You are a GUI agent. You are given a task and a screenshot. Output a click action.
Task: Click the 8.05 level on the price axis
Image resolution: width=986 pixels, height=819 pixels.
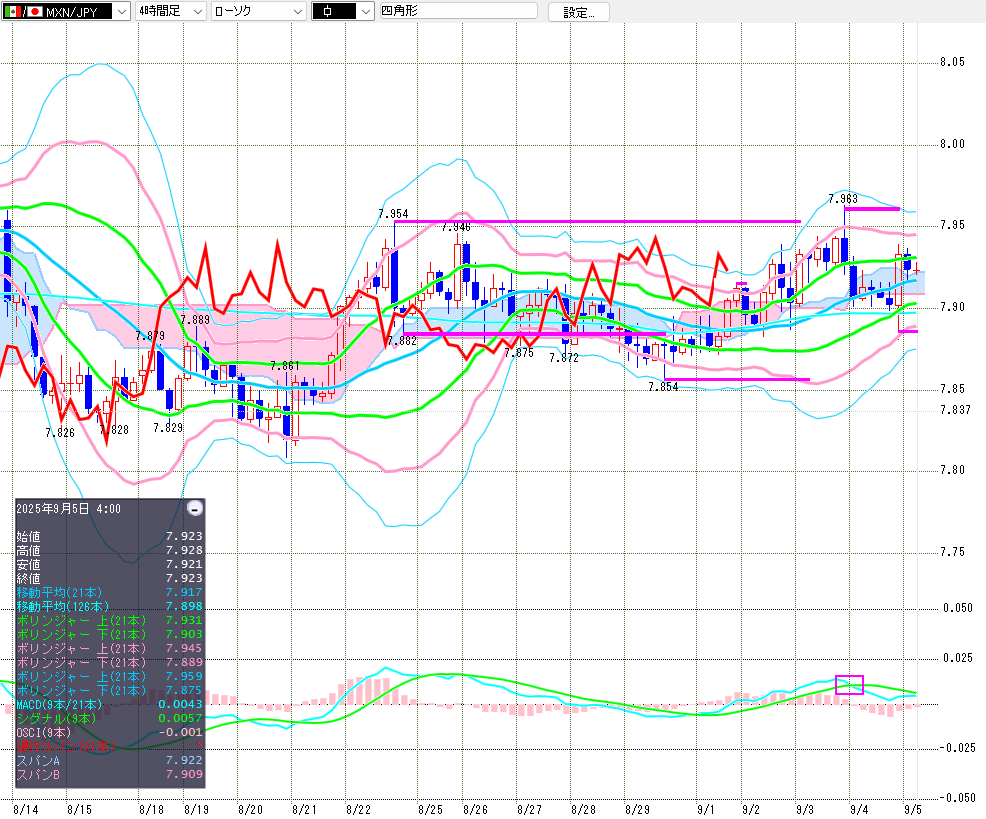952,62
